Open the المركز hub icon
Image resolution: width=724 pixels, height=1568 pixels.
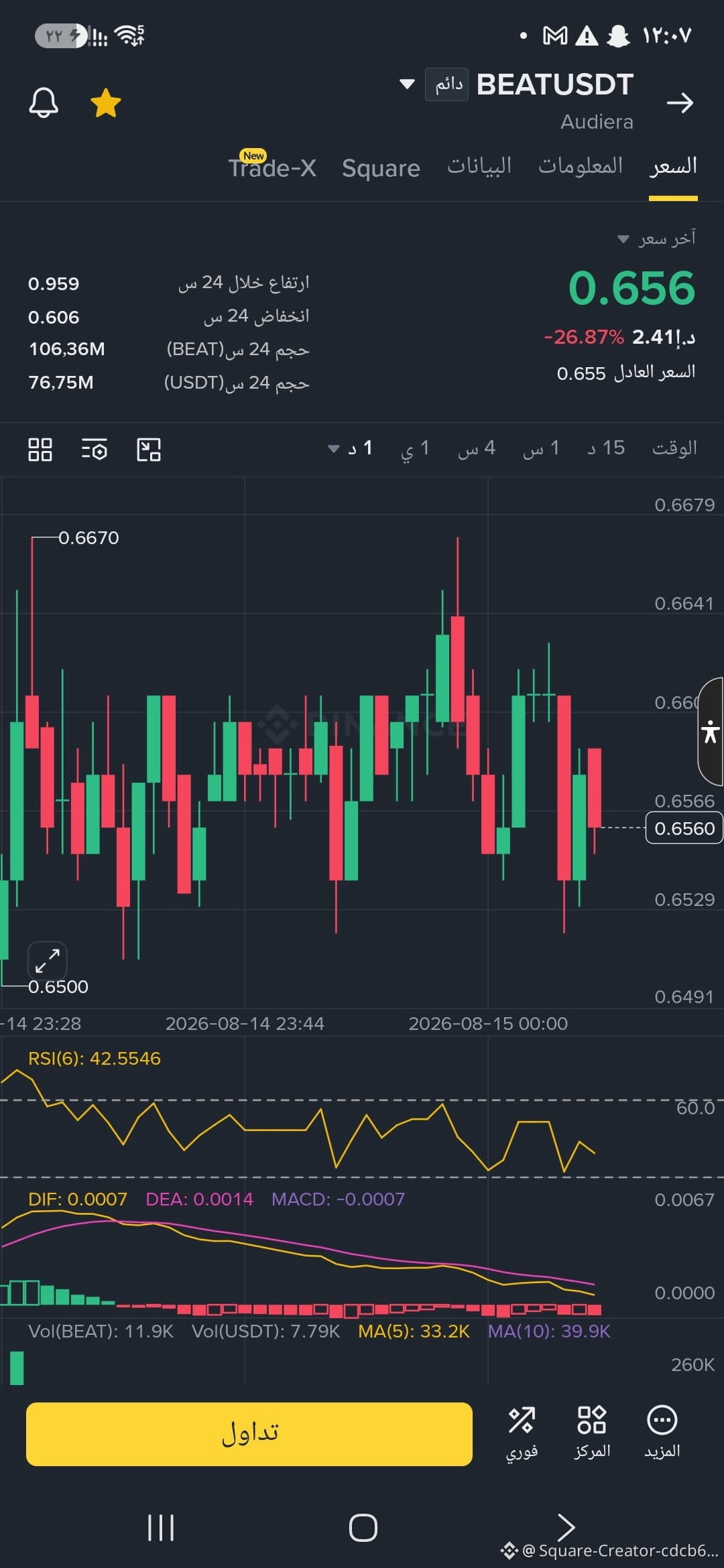click(x=592, y=1433)
